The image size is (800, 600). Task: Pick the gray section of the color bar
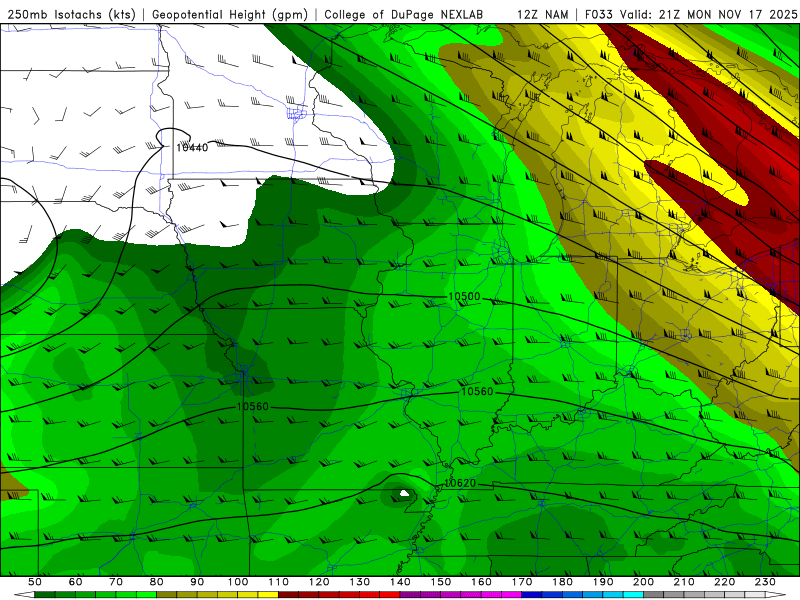coord(704,595)
